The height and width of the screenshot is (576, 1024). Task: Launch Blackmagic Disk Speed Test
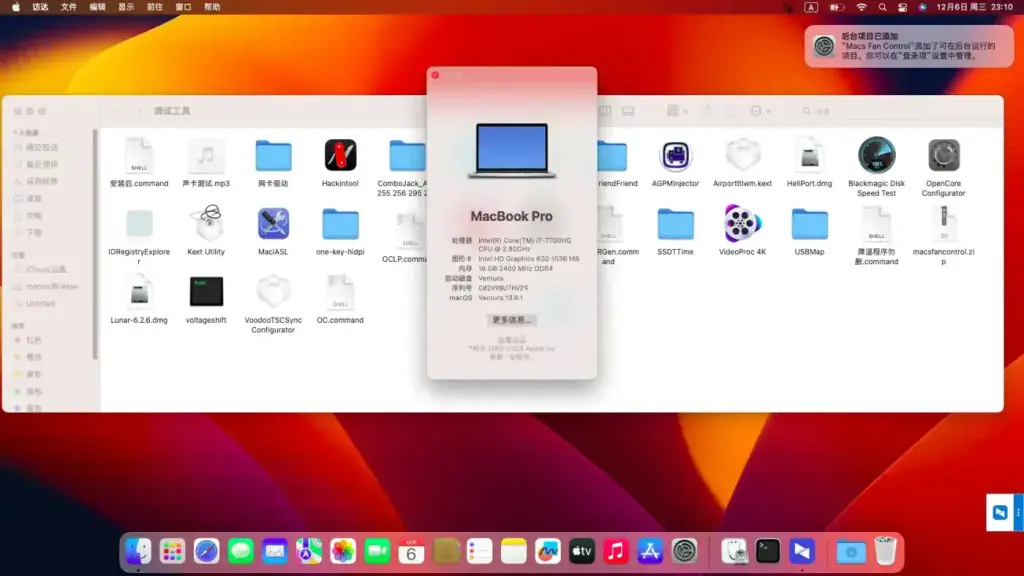click(876, 155)
